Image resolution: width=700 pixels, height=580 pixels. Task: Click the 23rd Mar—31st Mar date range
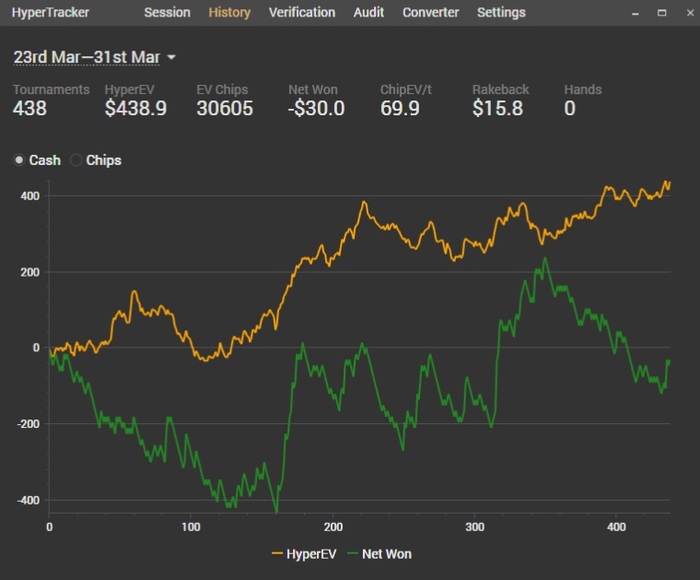86,57
